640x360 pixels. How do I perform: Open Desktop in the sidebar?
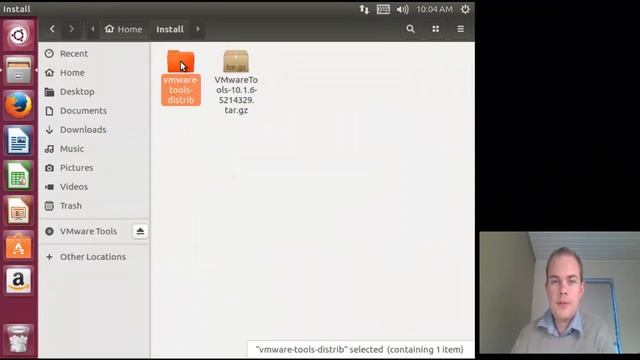click(94, 91)
